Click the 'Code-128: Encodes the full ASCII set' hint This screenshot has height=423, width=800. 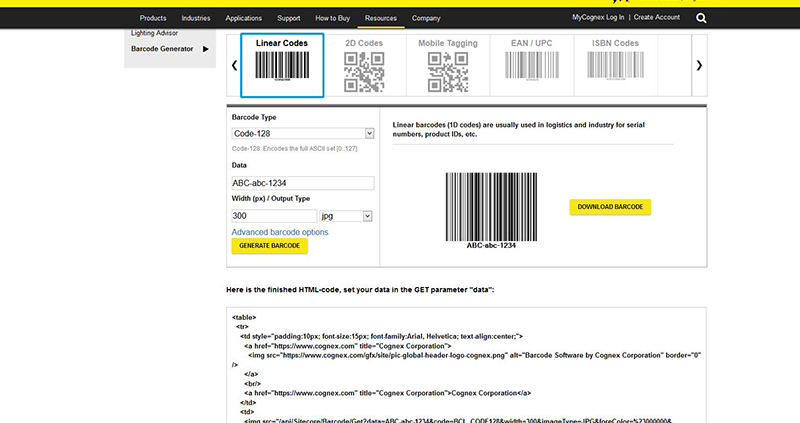(294, 149)
